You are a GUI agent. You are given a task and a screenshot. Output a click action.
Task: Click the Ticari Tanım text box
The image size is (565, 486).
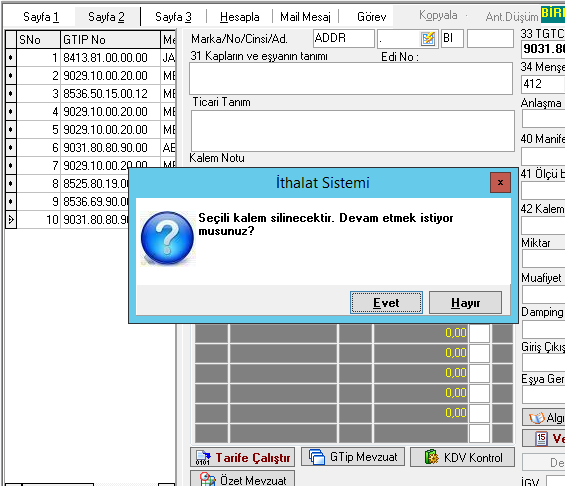pos(352,131)
